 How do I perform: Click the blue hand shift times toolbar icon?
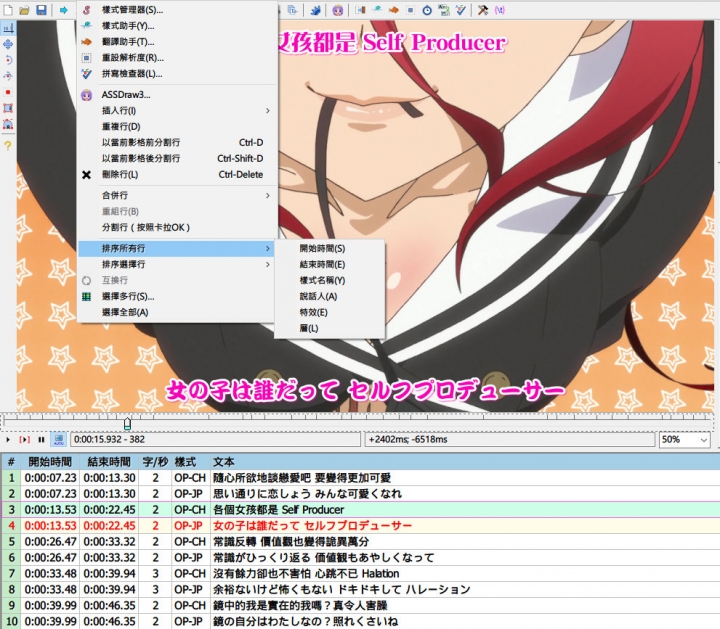click(315, 10)
